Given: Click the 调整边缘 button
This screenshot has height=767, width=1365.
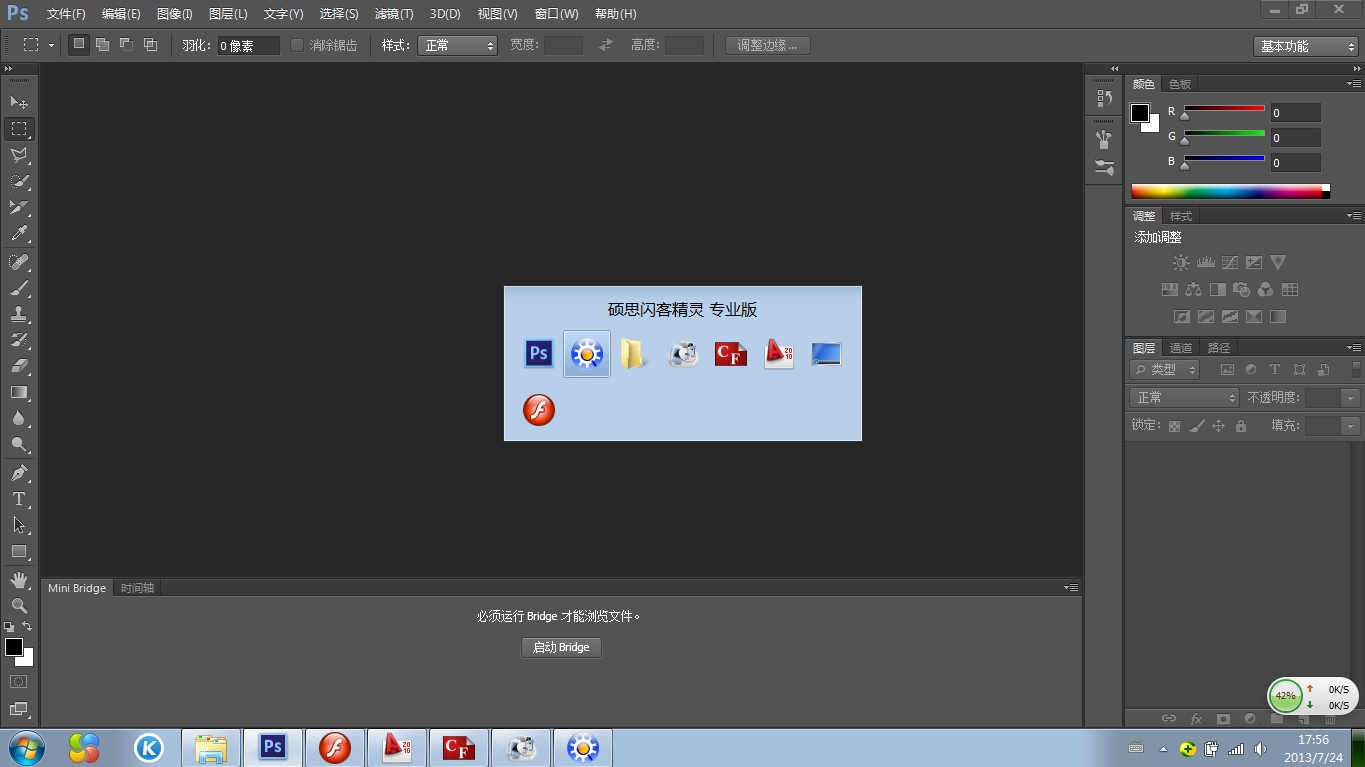Looking at the screenshot, I should [768, 45].
